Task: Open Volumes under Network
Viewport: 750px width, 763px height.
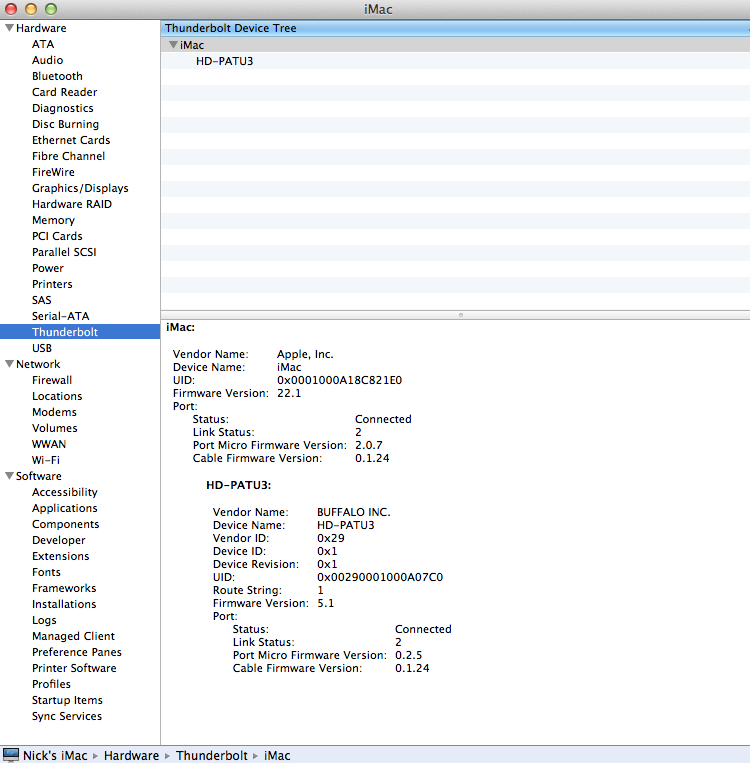Action: 55,428
